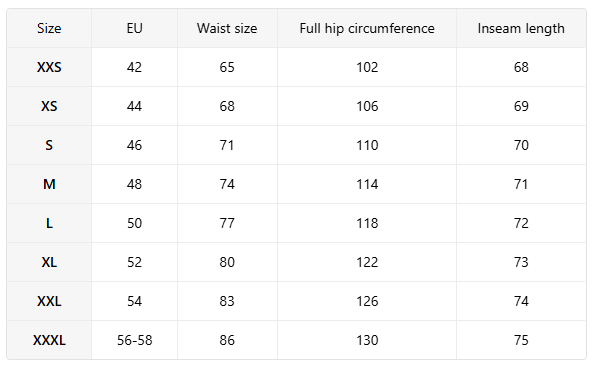Click the hip circumference 102 cell

tap(367, 67)
